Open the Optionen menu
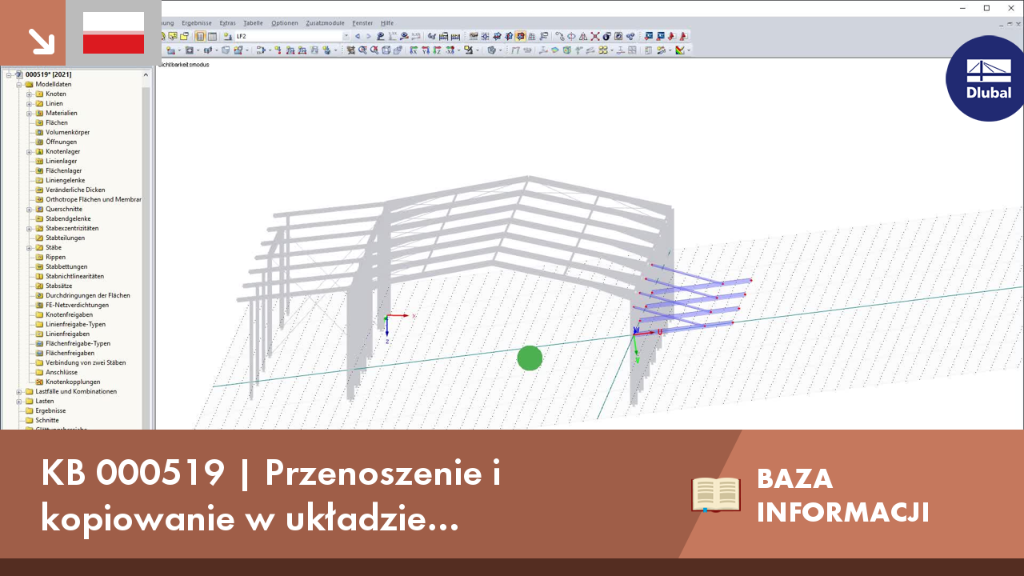 point(284,23)
